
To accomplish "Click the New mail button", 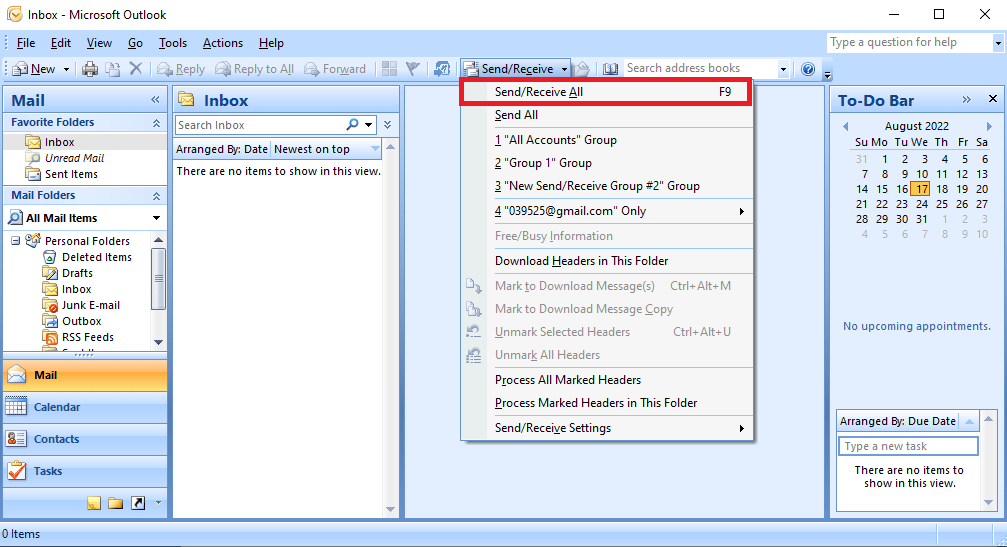I will coord(35,69).
